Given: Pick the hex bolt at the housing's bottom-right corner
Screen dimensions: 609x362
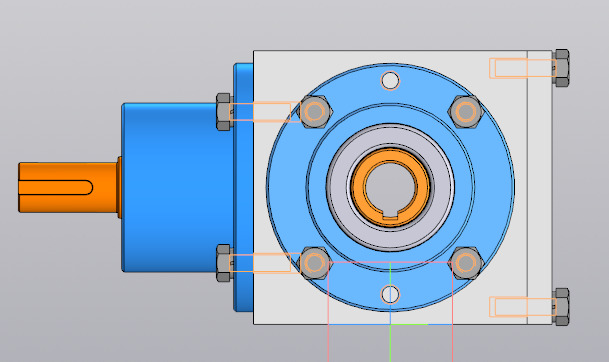Looking at the screenshot, I should tap(562, 307).
